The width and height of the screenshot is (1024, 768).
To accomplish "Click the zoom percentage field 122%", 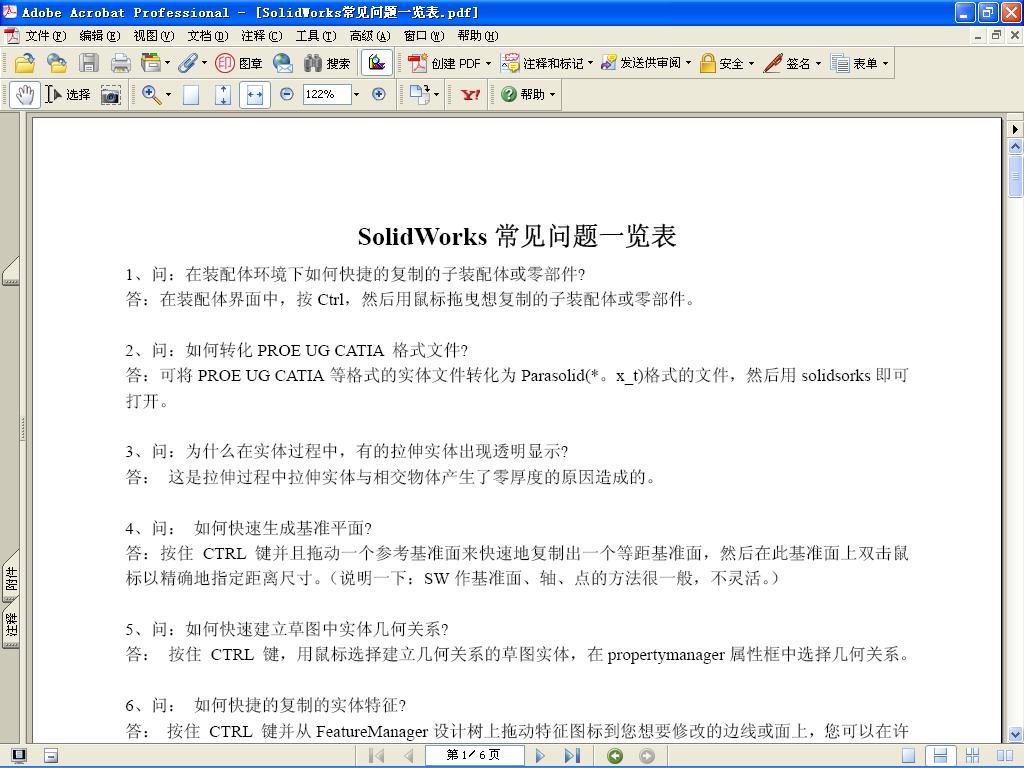I will pyautogui.click(x=327, y=94).
